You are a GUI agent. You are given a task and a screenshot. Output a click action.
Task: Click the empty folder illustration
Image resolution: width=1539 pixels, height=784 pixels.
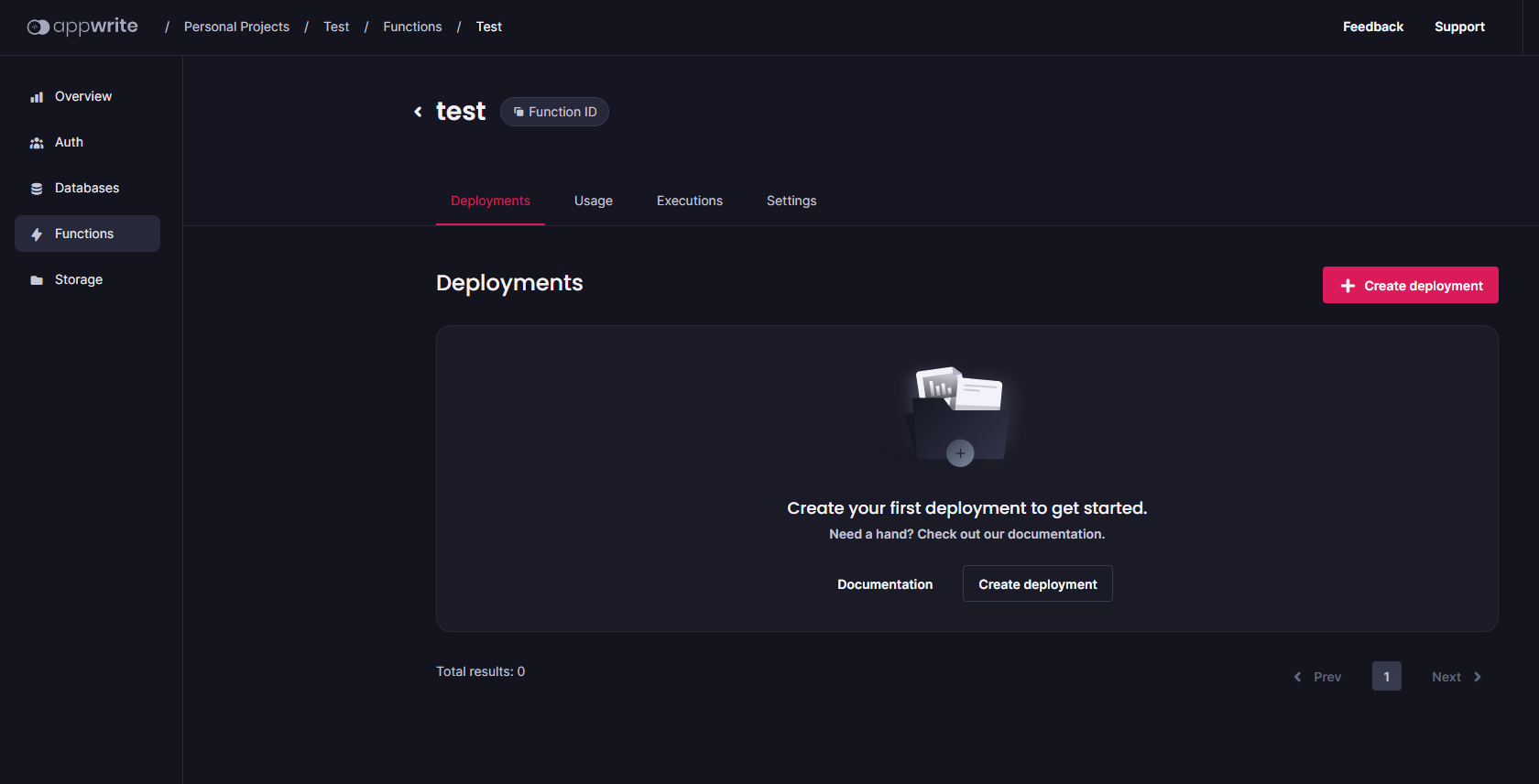tap(959, 417)
